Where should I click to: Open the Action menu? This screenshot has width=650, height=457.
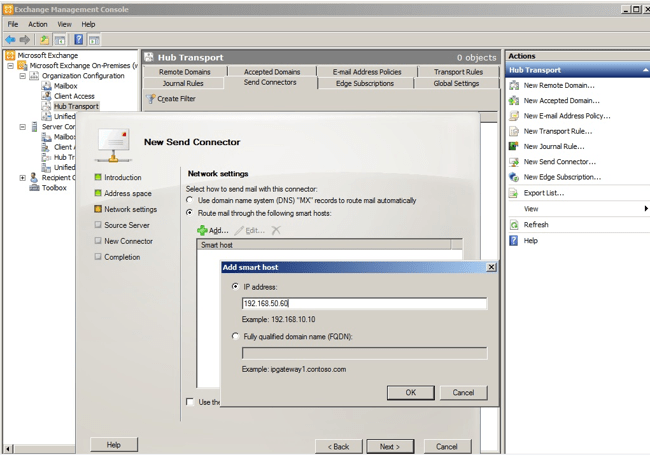coord(38,24)
